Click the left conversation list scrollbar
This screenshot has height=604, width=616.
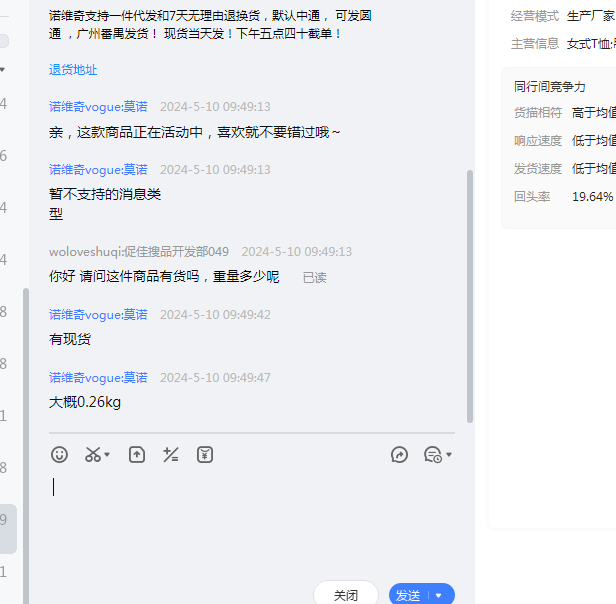(x=26, y=400)
